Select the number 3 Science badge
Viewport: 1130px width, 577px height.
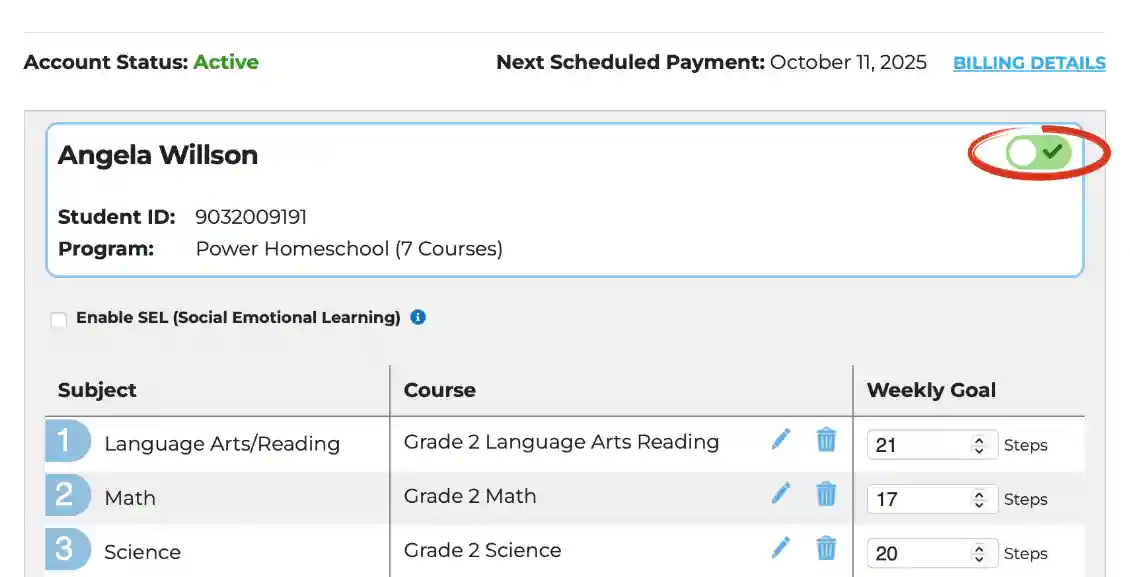coord(68,549)
